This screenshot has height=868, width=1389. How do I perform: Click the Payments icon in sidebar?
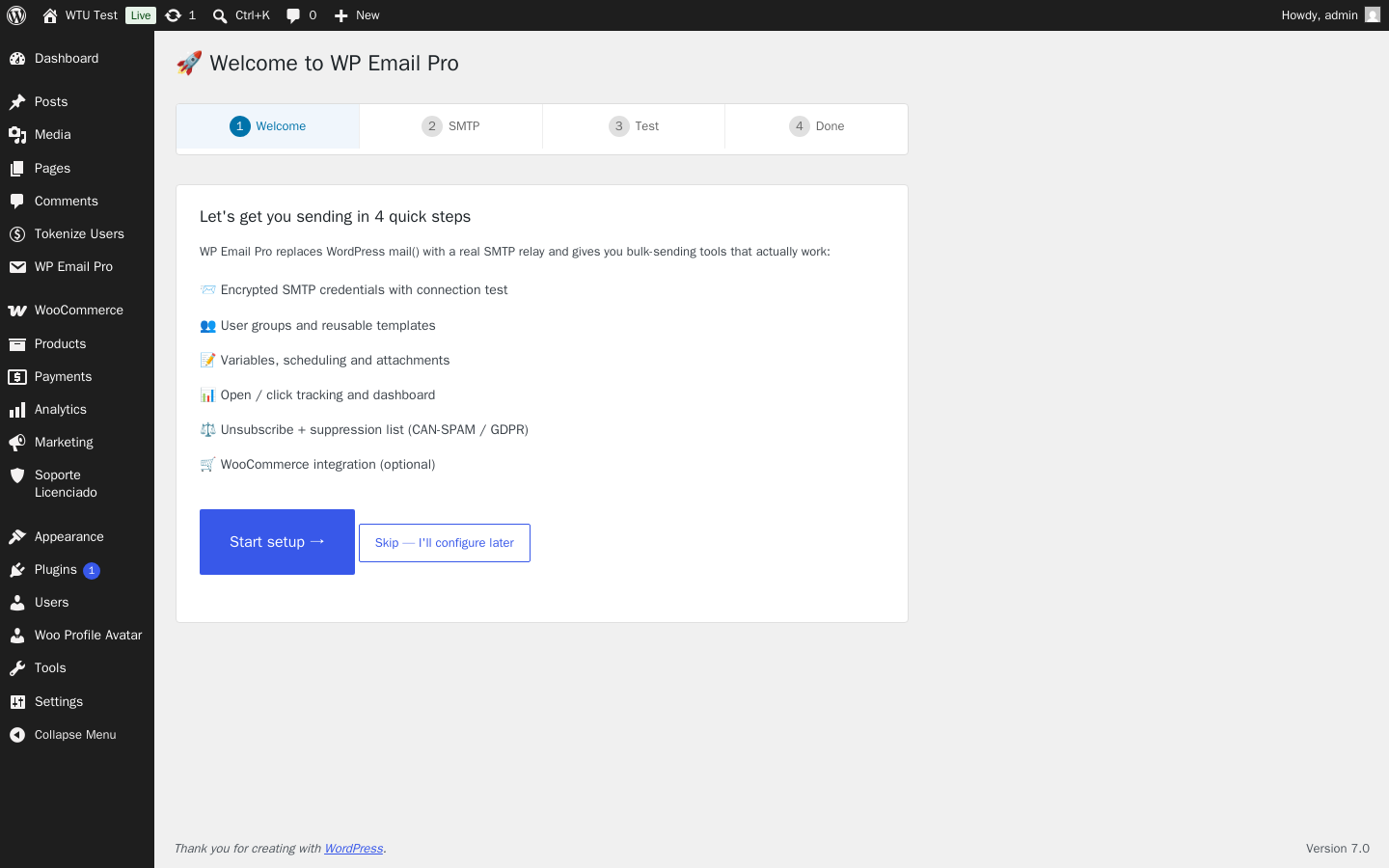(x=17, y=377)
